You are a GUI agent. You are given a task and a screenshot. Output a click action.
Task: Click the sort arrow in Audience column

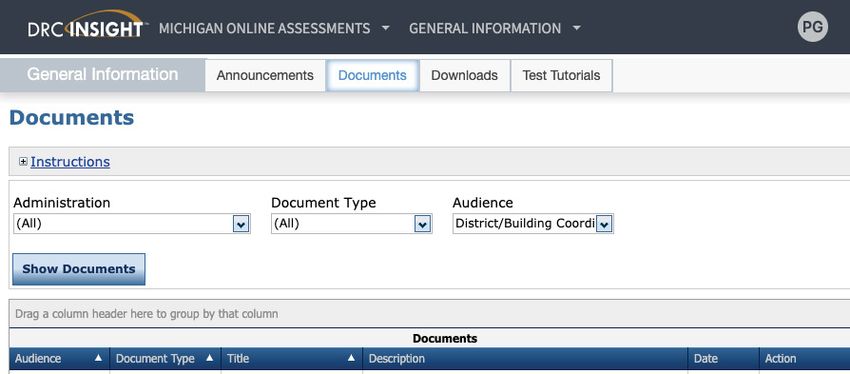point(98,358)
